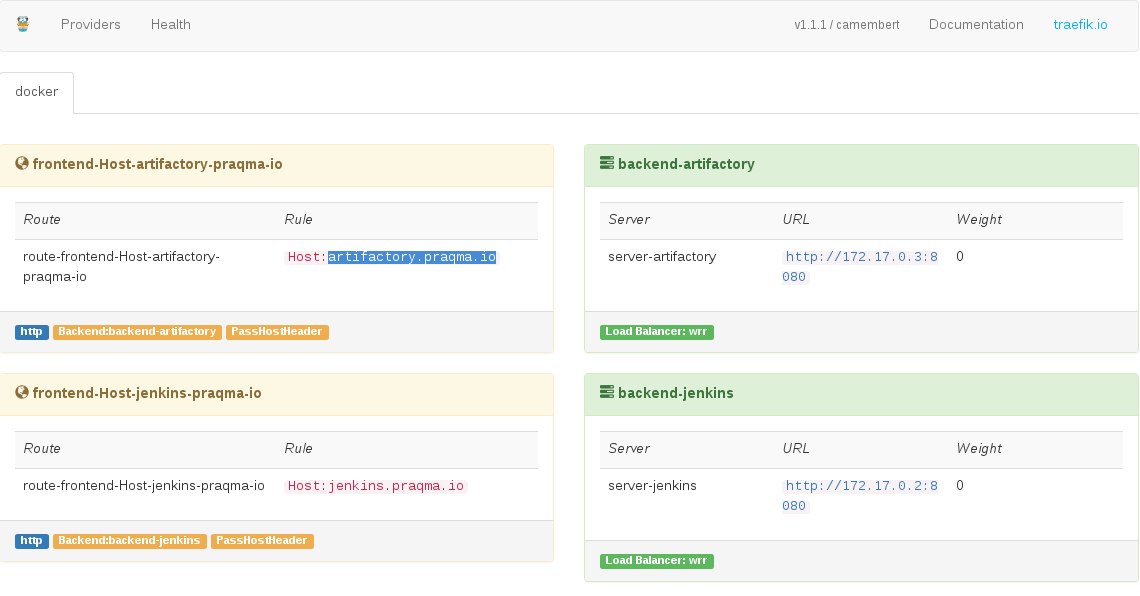Open the Providers menu item
The image size is (1140, 596).
[91, 24]
